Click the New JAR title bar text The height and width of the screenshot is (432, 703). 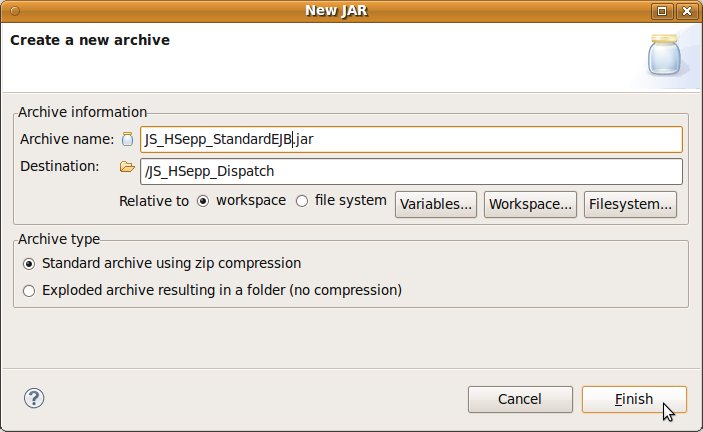pos(351,11)
